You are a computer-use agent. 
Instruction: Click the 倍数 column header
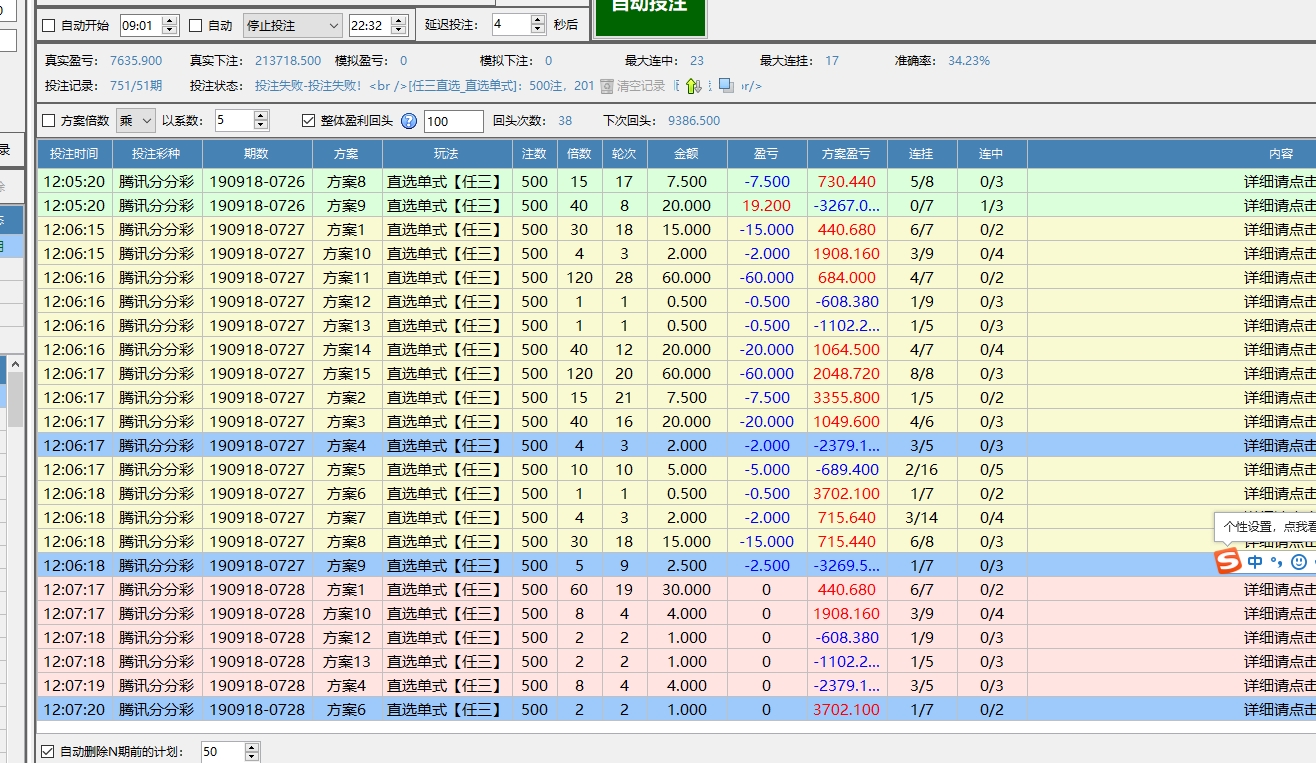tap(579, 154)
